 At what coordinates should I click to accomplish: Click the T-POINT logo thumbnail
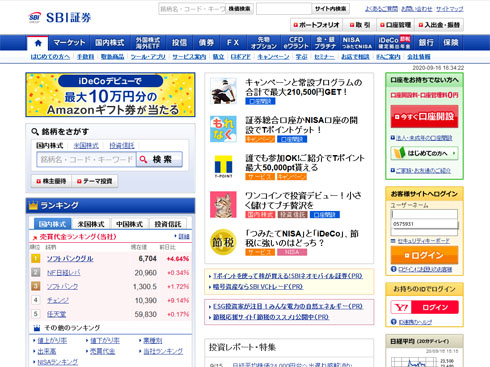tap(223, 167)
